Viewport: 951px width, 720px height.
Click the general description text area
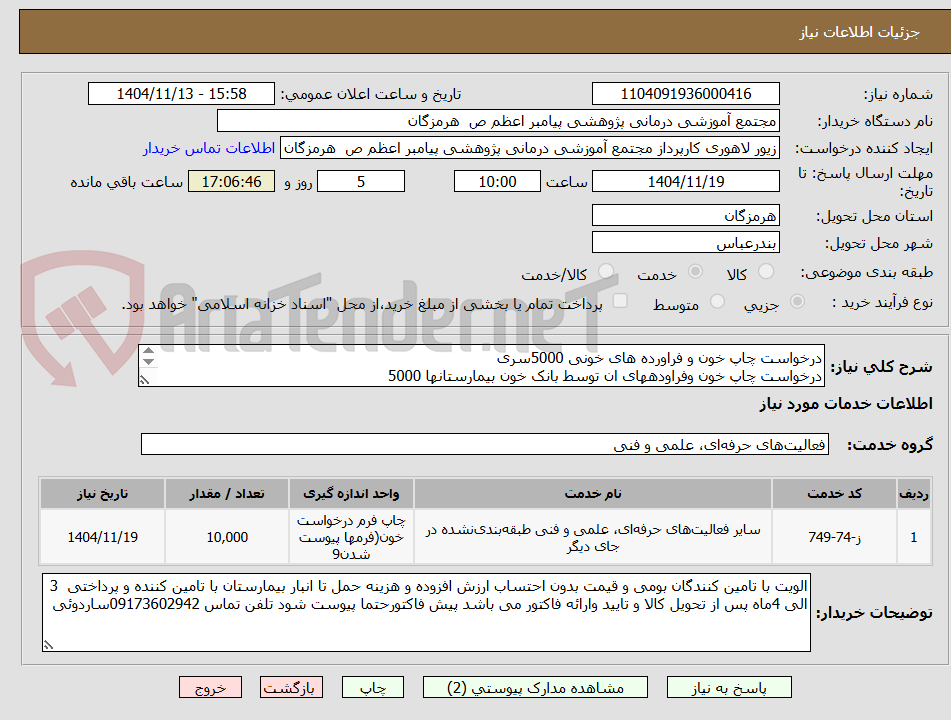[x=482, y=366]
